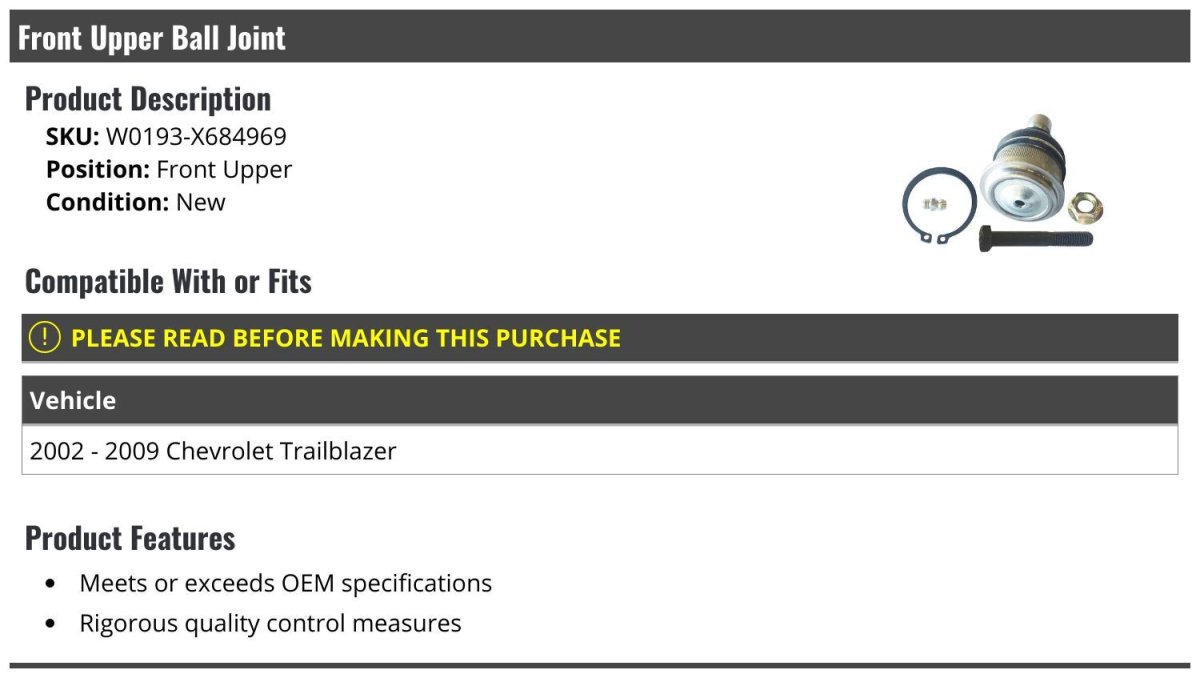Click the black bolt in product photo
The width and height of the screenshot is (1200, 678).
1034,238
